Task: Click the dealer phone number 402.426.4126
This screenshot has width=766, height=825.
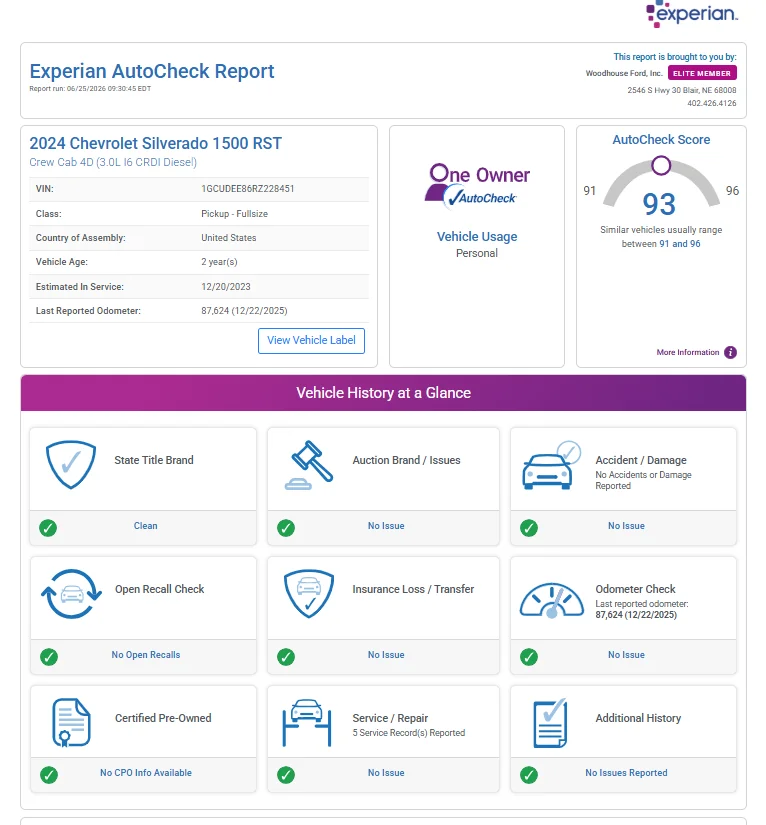Action: (x=712, y=103)
